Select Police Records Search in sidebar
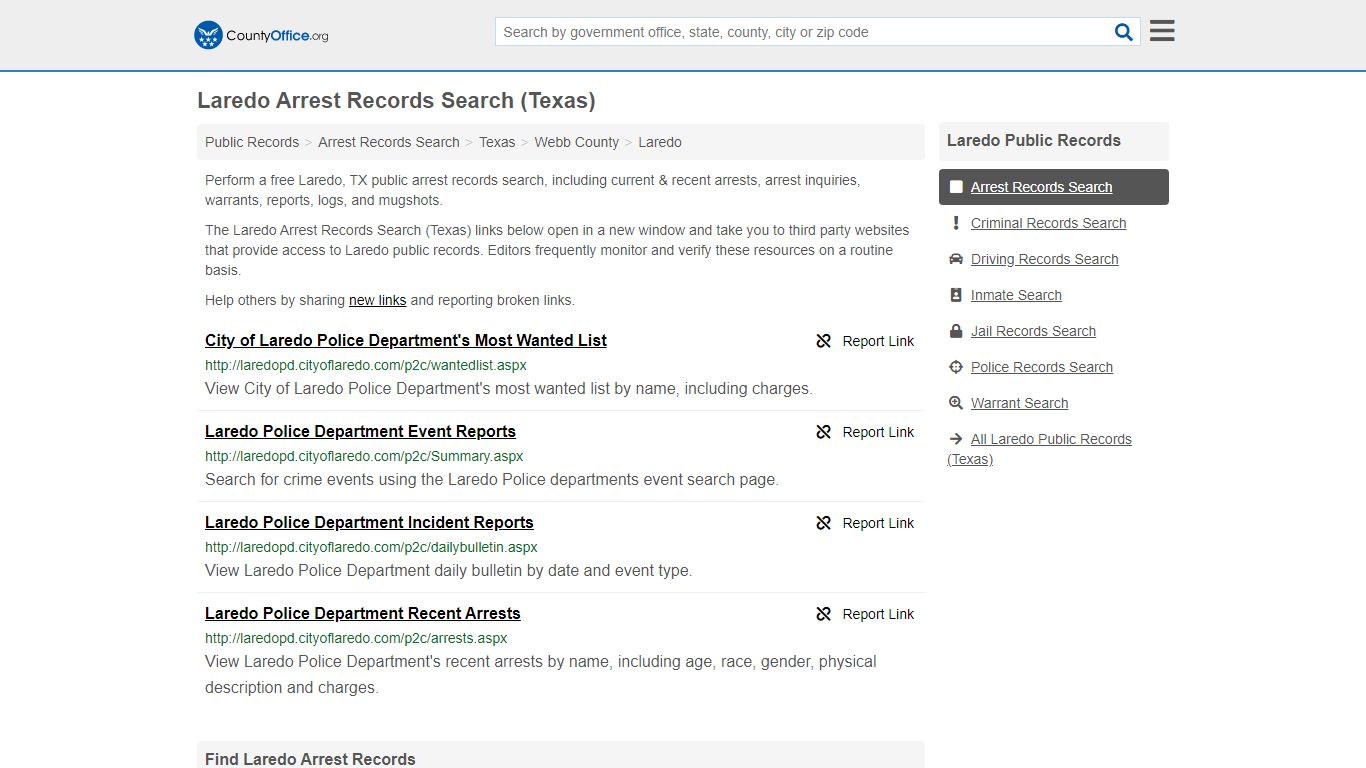1366x768 pixels. [x=1041, y=367]
